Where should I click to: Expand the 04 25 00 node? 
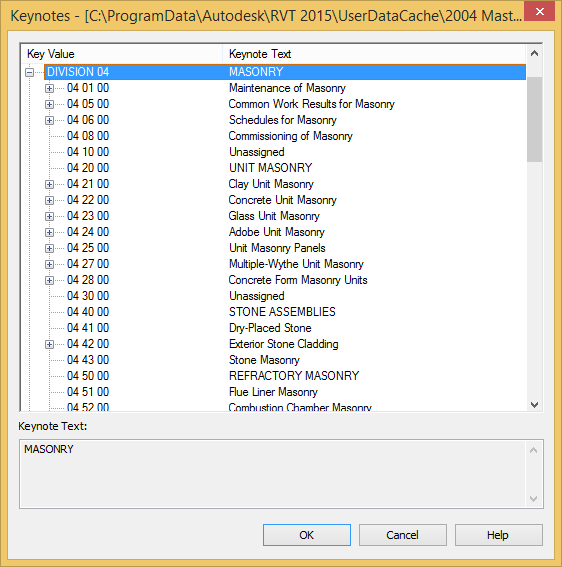(x=50, y=248)
